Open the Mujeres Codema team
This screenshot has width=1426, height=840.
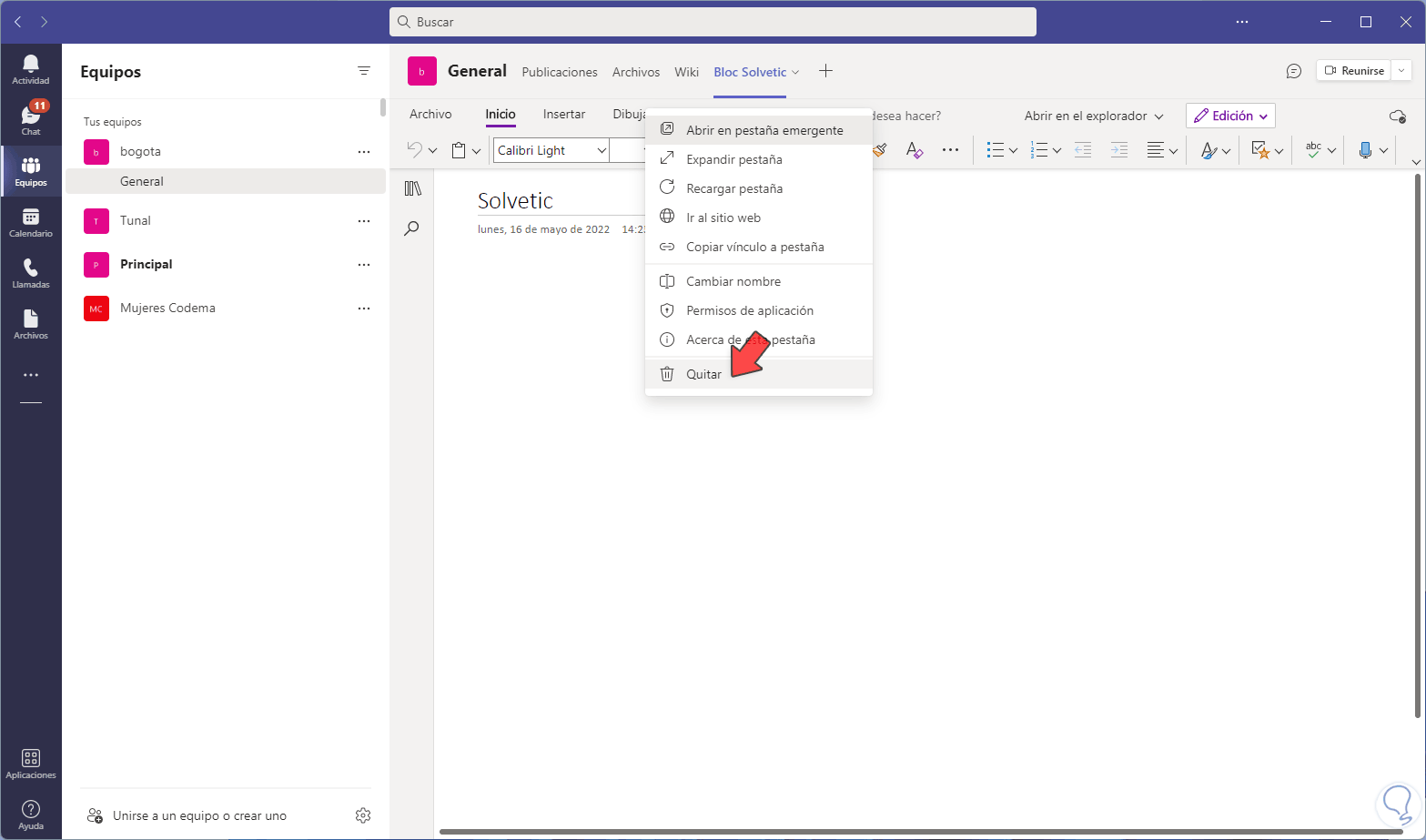pyautogui.click(x=226, y=308)
